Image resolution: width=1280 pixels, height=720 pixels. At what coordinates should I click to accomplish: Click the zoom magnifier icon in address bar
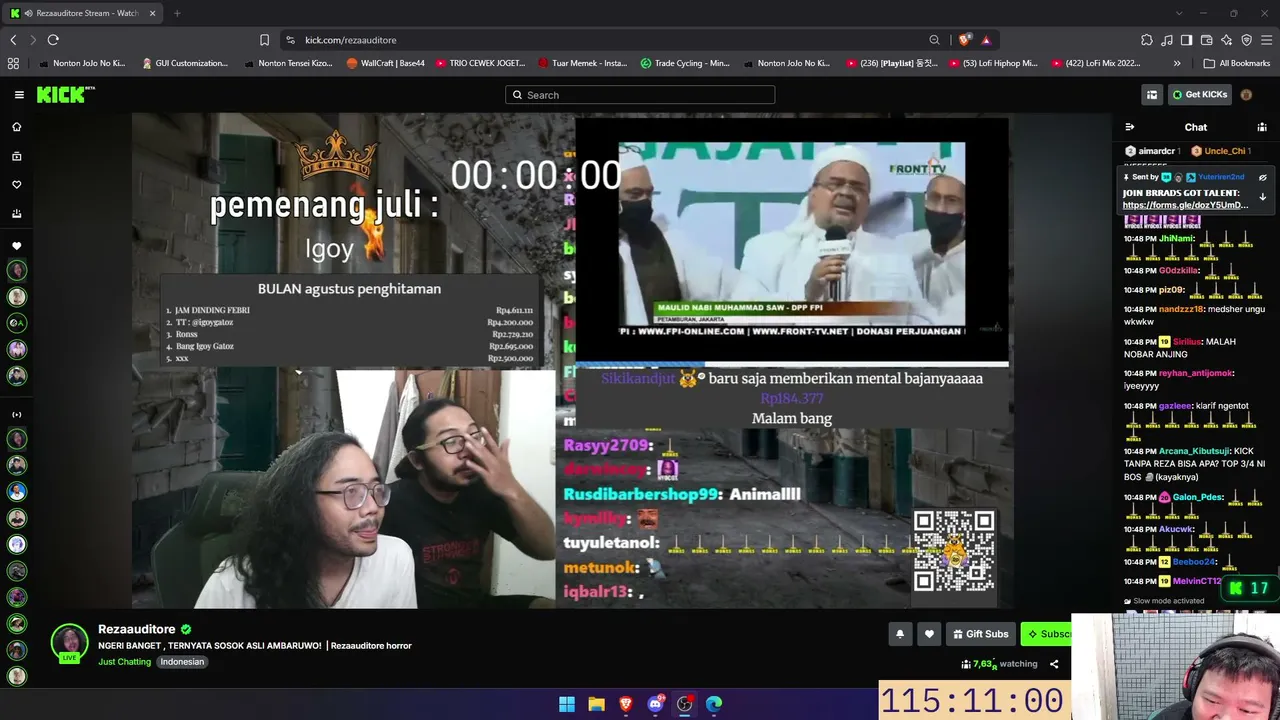coord(935,40)
